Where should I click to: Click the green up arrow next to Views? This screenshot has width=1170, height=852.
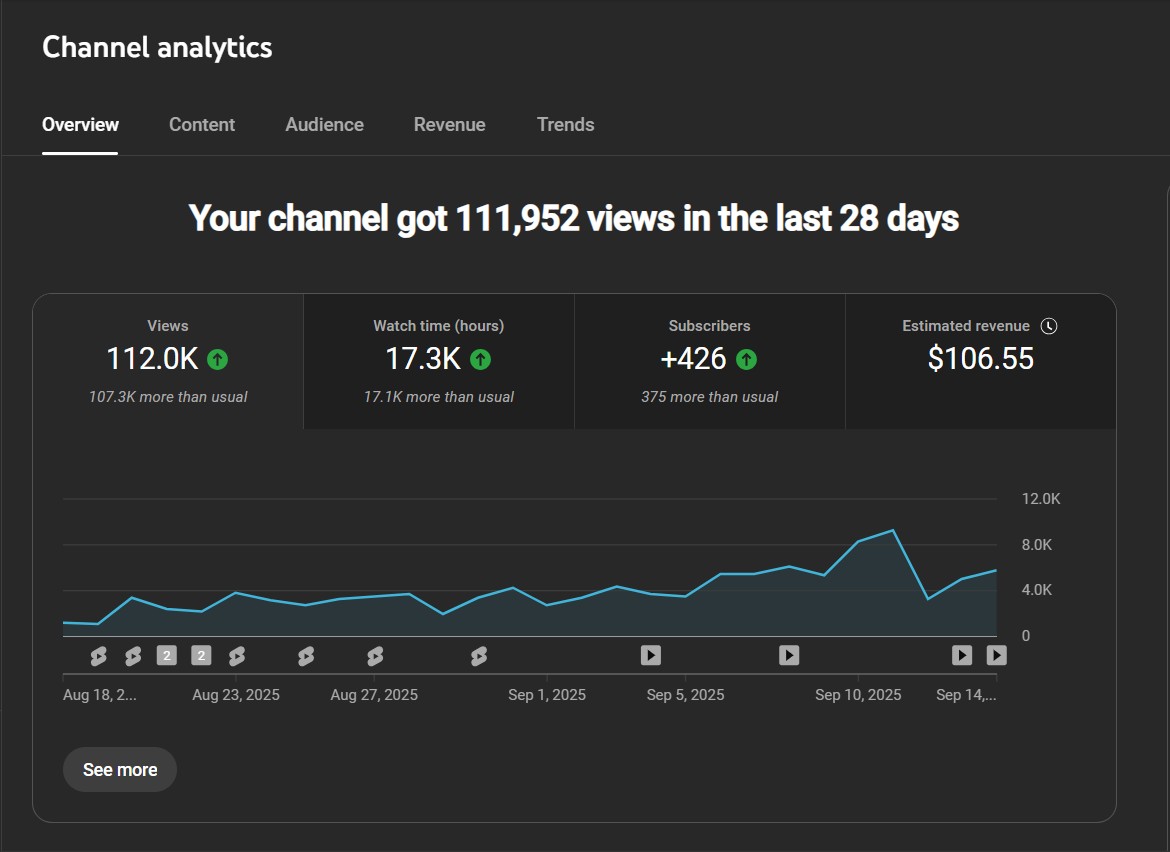click(217, 359)
